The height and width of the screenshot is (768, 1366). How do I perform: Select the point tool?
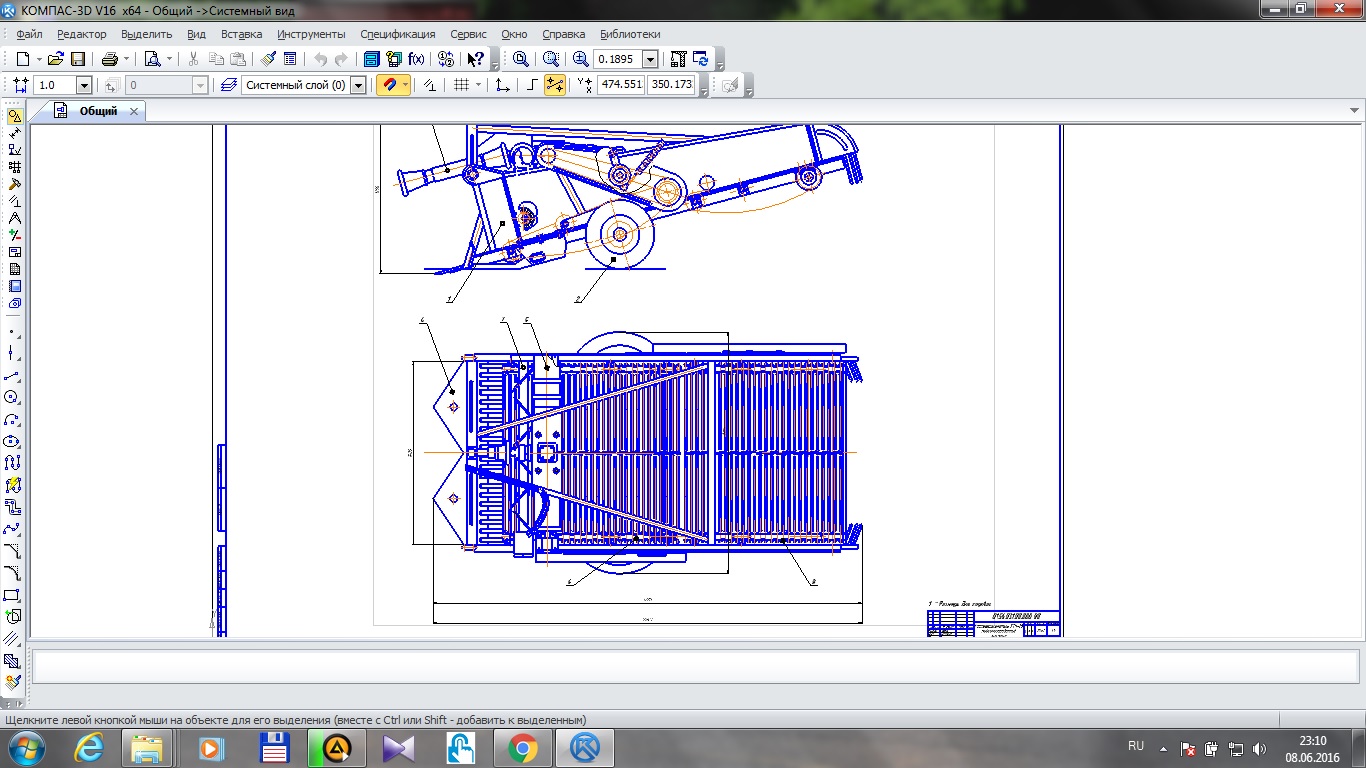11,331
